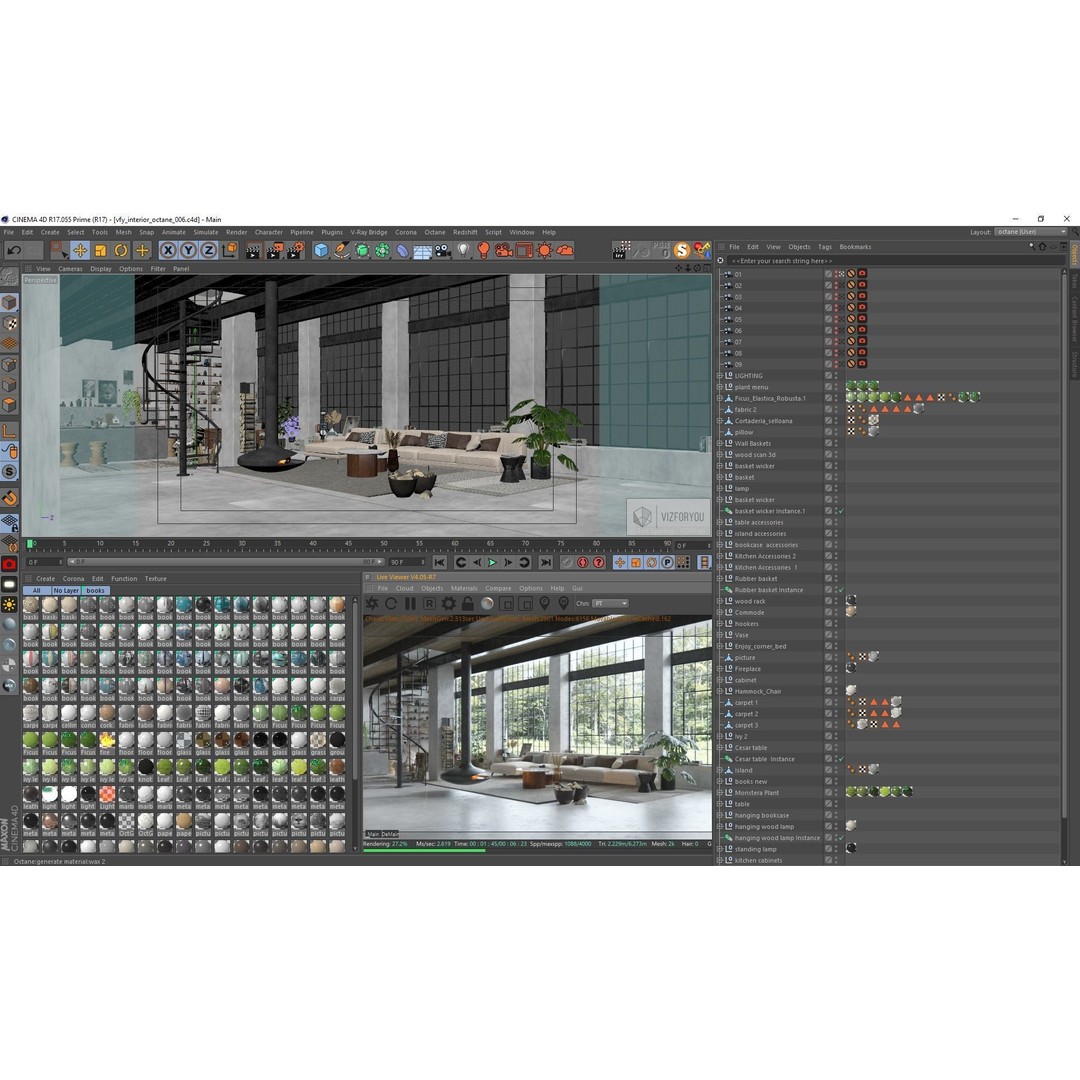This screenshot has width=1080, height=1080.
Task: Click the Compare menu in the Live Viewer
Action: tap(498, 589)
